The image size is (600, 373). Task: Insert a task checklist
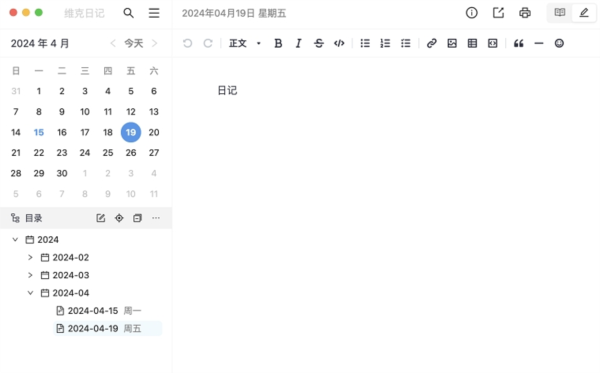(406, 43)
